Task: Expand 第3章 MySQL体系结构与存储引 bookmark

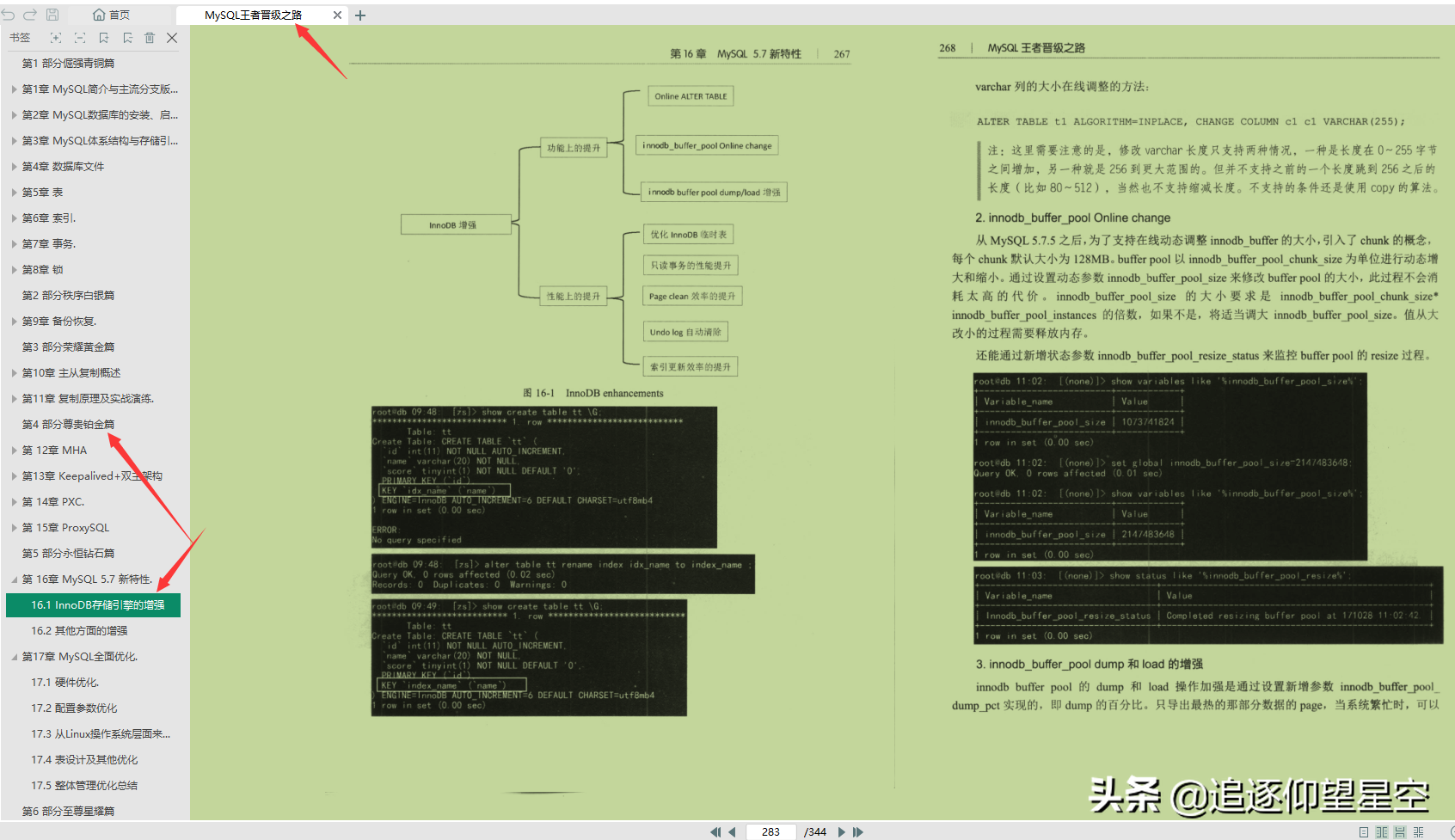Action: coord(14,141)
